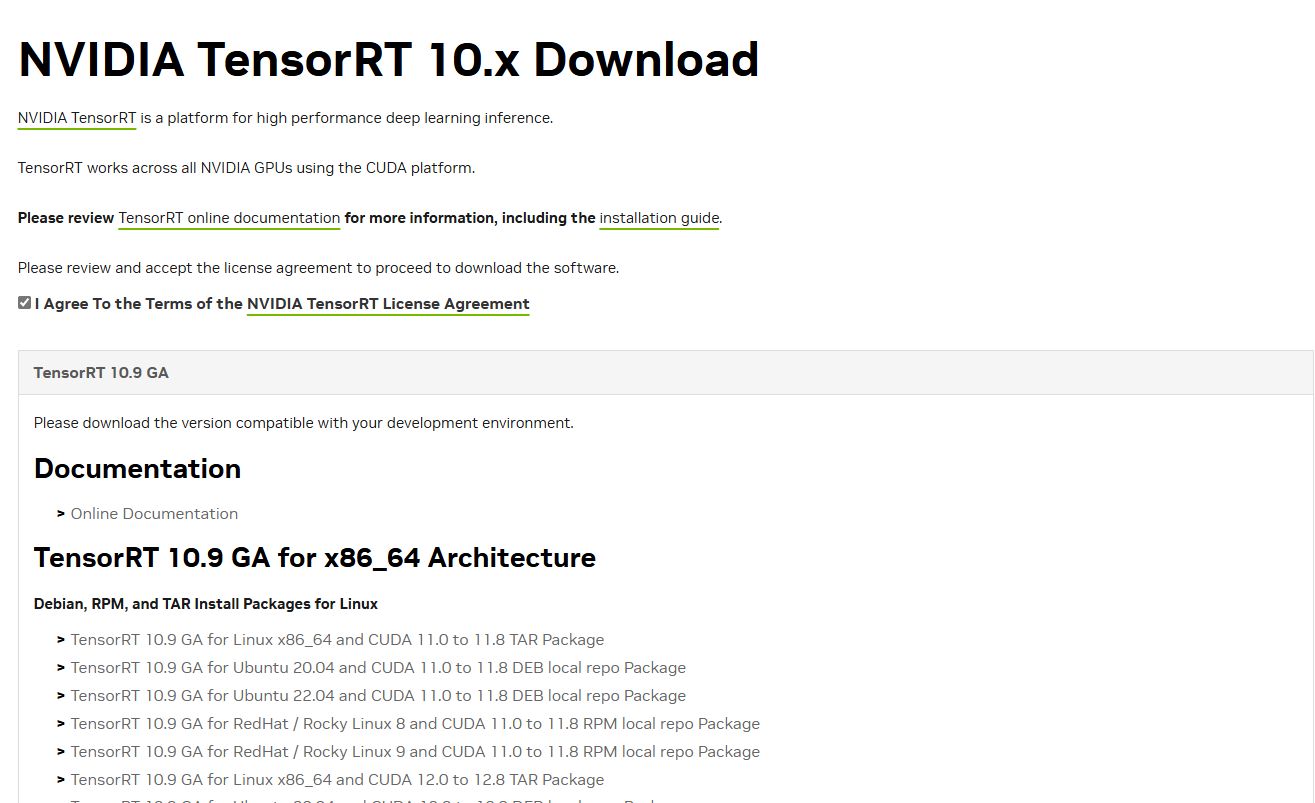The image size is (1315, 803).
Task: Download Linux x86_64 CUDA 11.0 to 11.8 TAR Package
Action: click(337, 640)
